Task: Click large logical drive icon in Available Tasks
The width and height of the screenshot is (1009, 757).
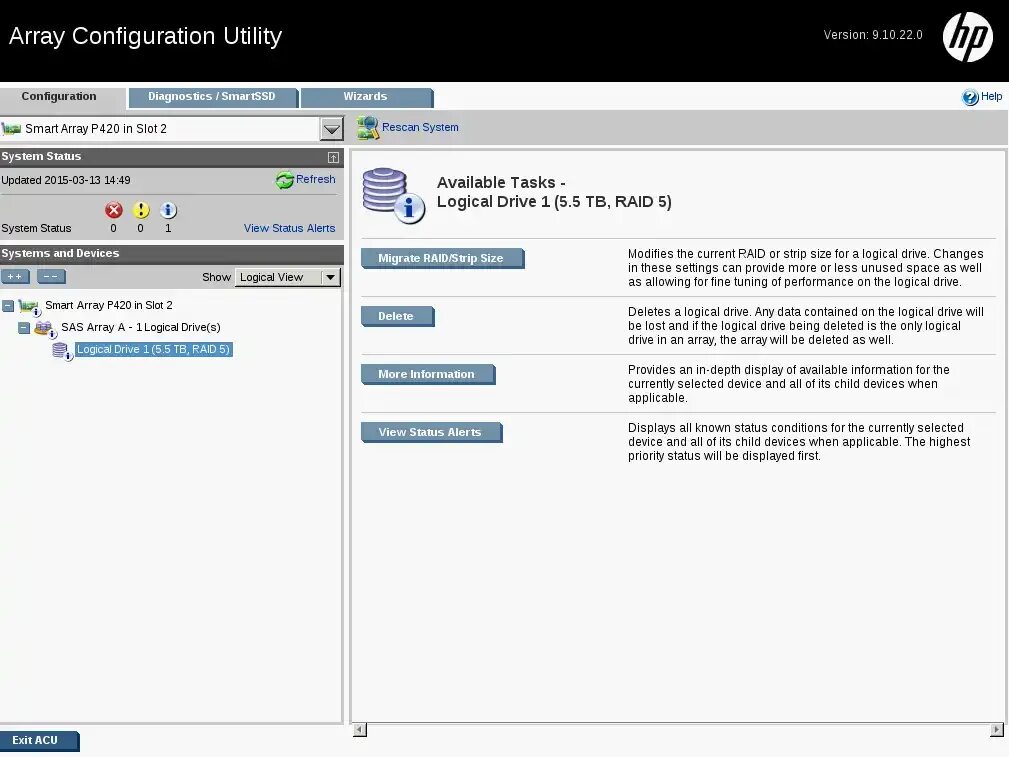Action: pyautogui.click(x=393, y=195)
